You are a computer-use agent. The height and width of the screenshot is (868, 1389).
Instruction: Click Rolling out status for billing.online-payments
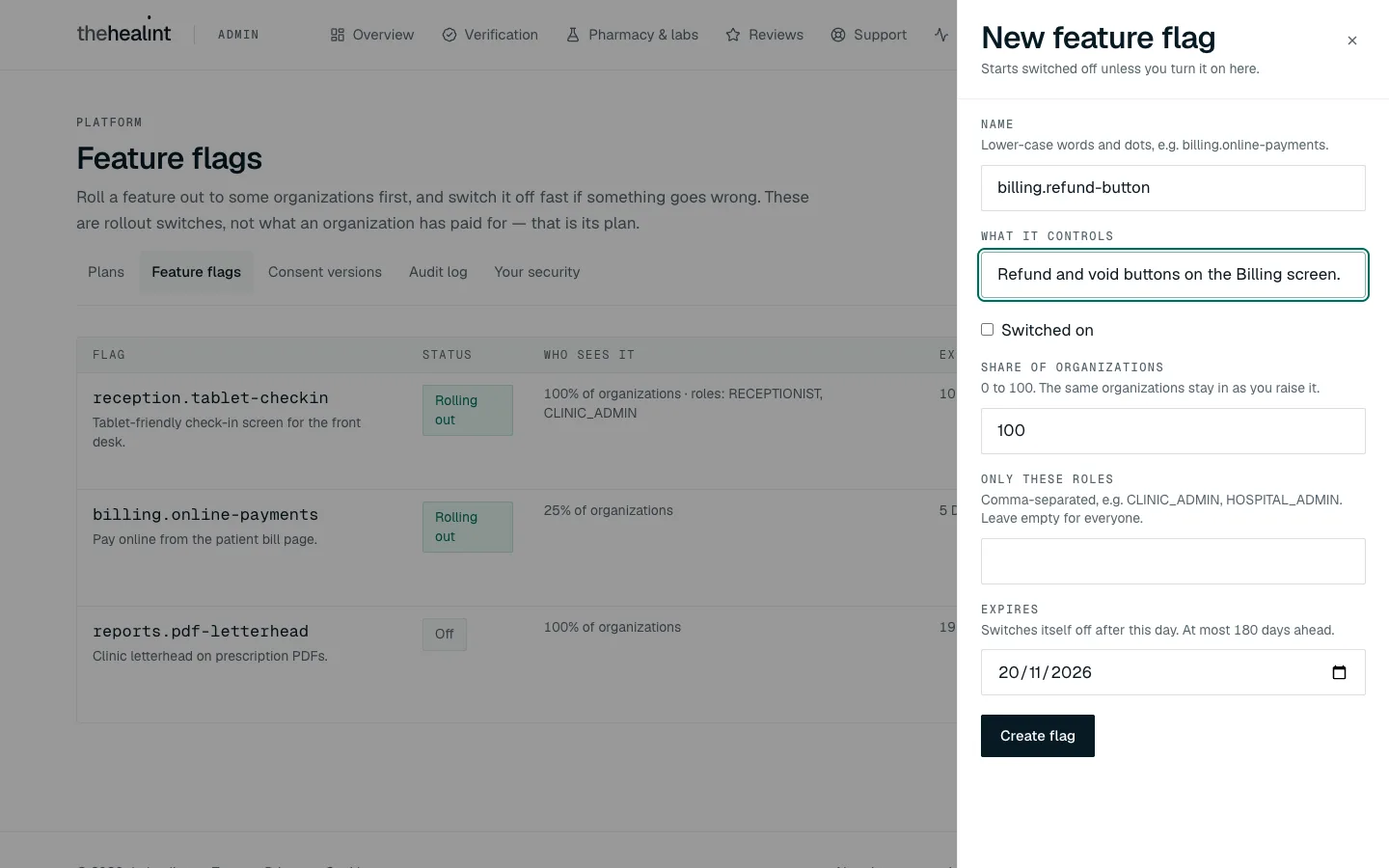[468, 527]
